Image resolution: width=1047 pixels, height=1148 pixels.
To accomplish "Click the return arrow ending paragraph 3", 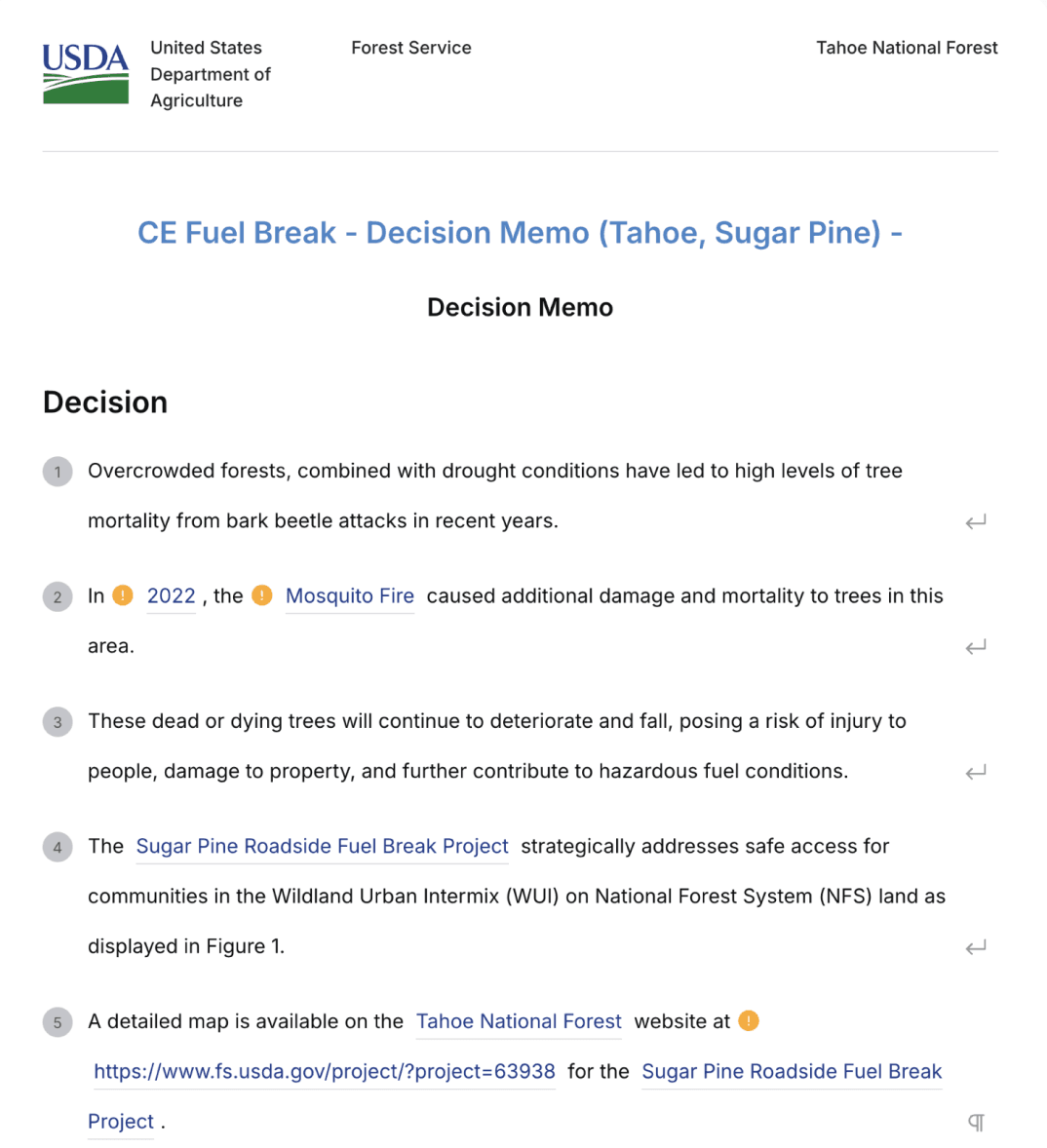I will 976,773.
